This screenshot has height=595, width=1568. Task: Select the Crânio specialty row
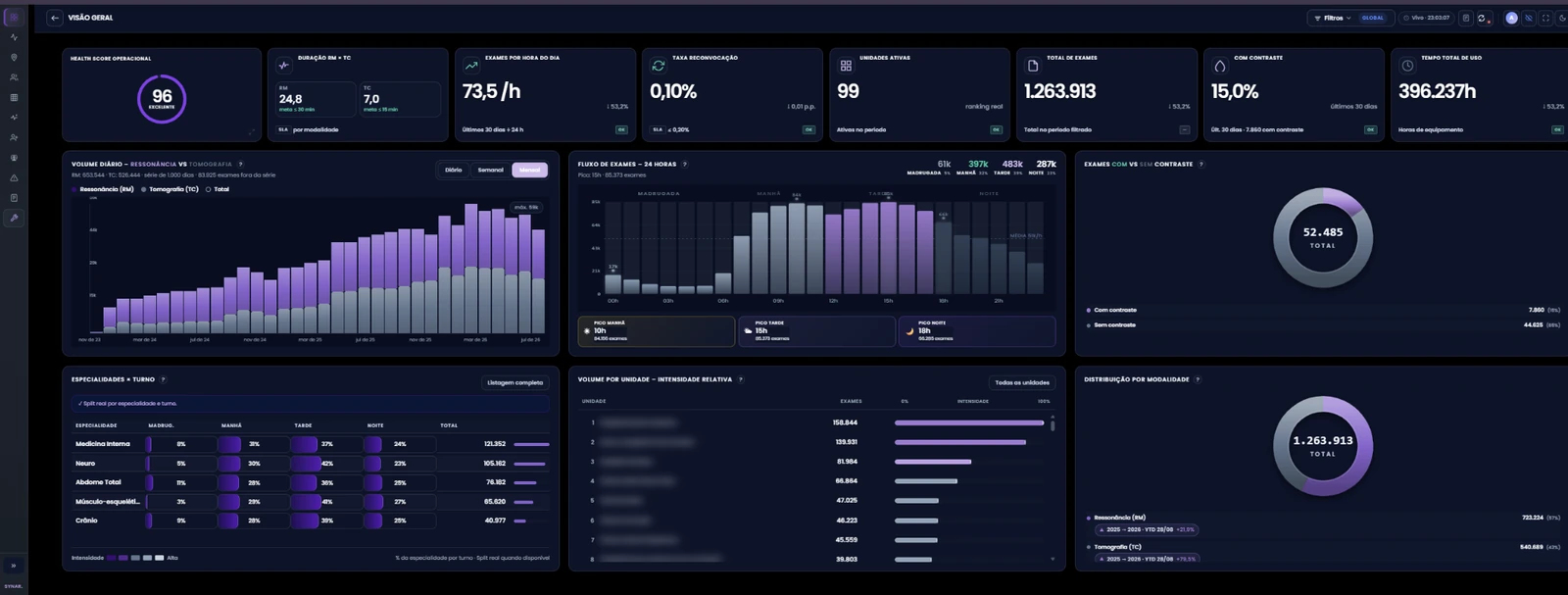click(311, 521)
